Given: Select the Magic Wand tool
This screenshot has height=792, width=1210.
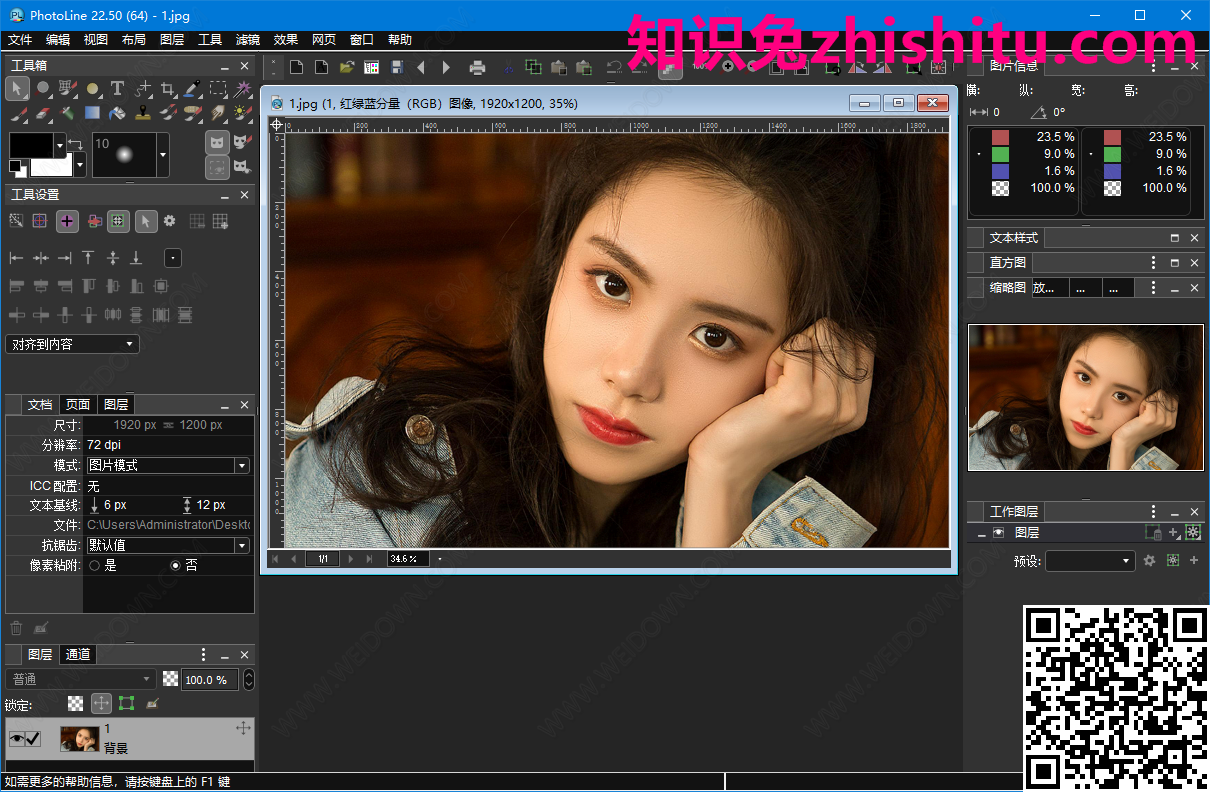Looking at the screenshot, I should tap(244, 89).
